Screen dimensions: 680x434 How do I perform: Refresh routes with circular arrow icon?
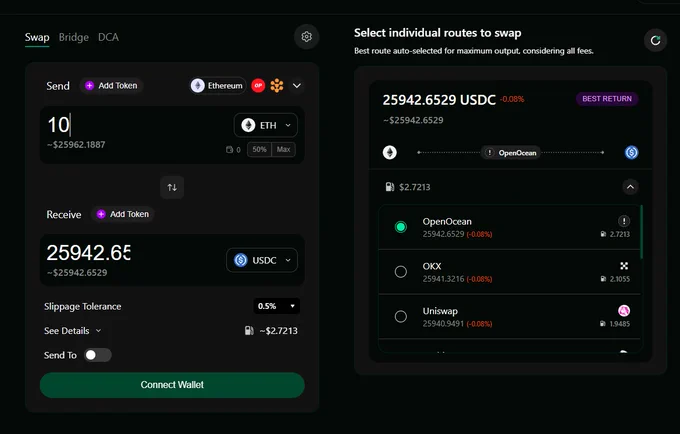click(655, 40)
